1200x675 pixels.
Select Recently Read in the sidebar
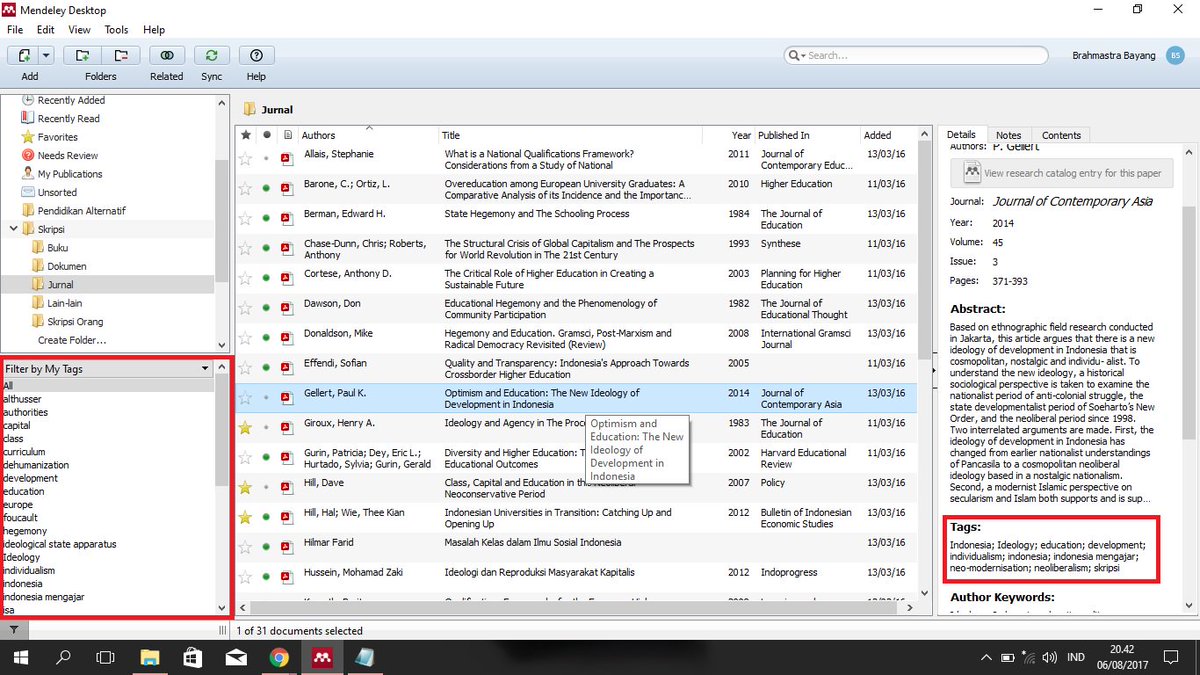click(x=68, y=119)
